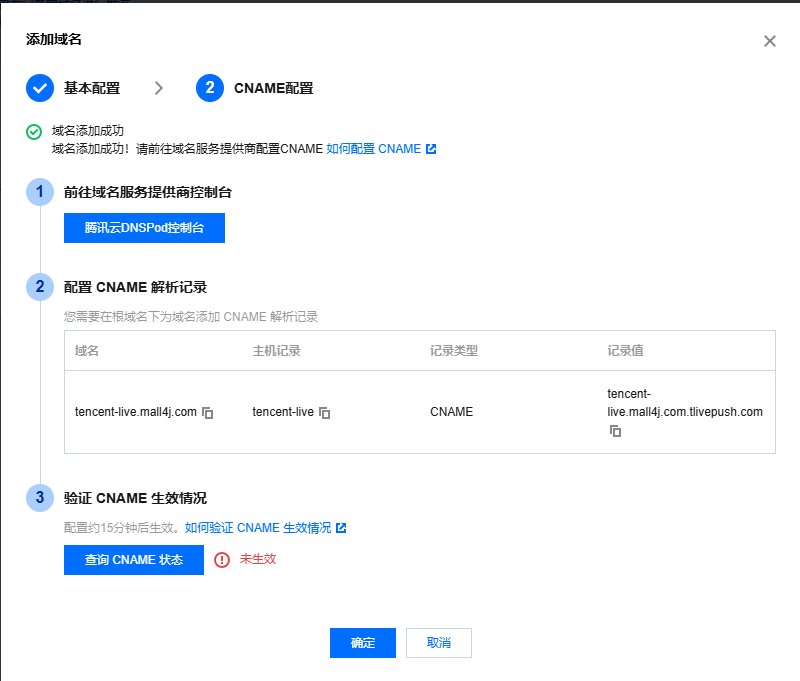Select the CNAME配置 step label
Screen dimensions: 800x681
[x=273, y=88]
